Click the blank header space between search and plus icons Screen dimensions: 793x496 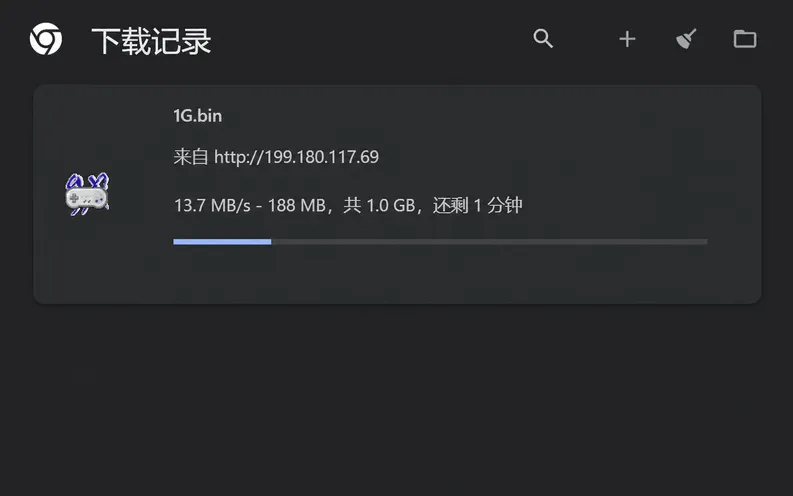coord(586,39)
